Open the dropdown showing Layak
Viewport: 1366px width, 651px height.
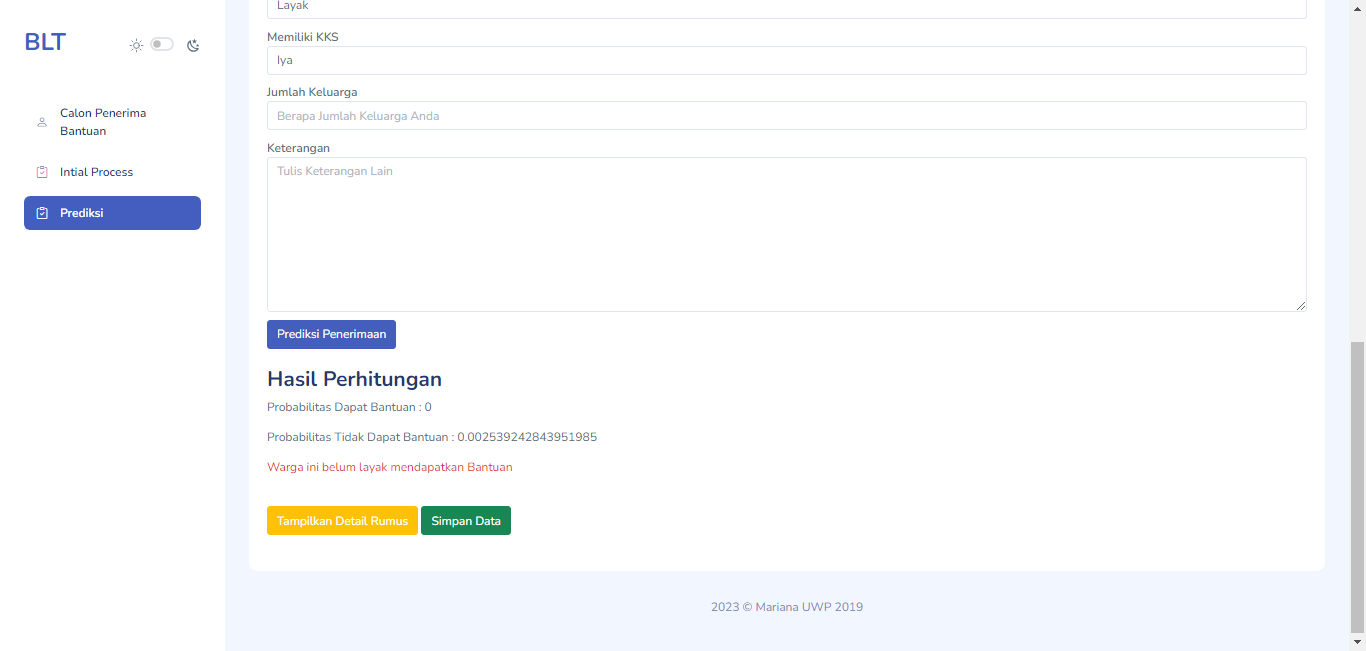click(x=786, y=8)
